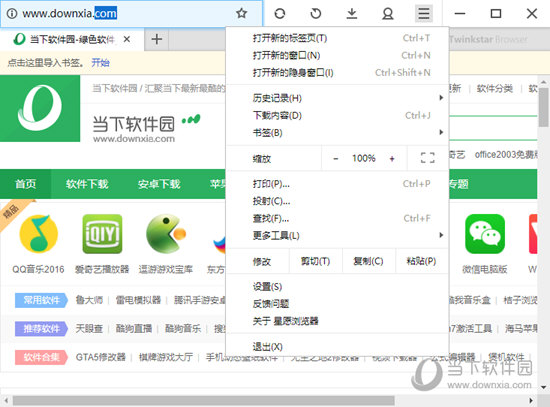Open the 软件分类 link at top right
550x407 pixels.
click(x=495, y=88)
